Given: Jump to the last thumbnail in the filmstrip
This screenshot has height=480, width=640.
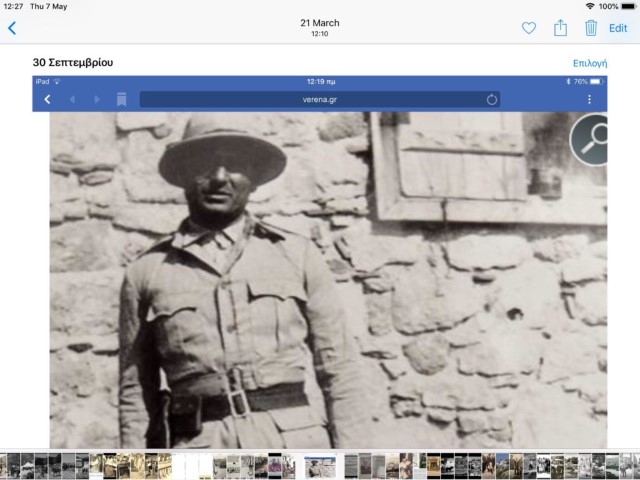Looking at the screenshot, I should 633,465.
